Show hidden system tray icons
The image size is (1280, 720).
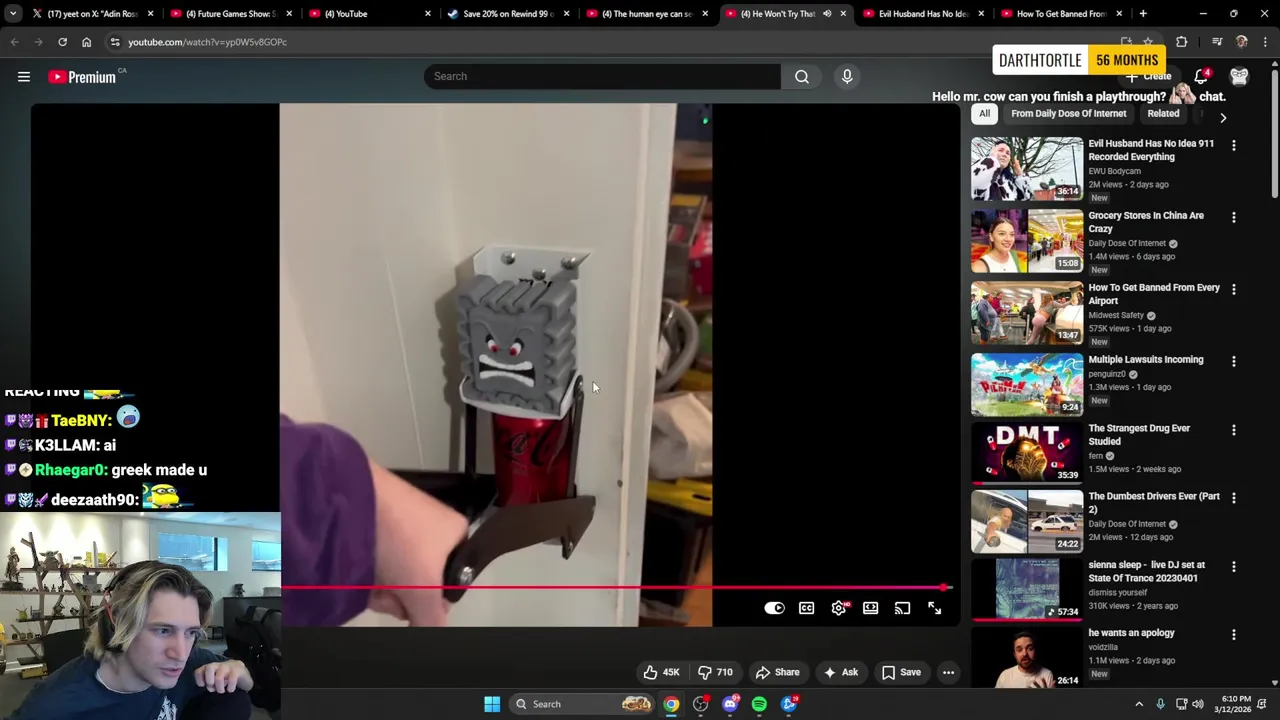coord(1139,704)
